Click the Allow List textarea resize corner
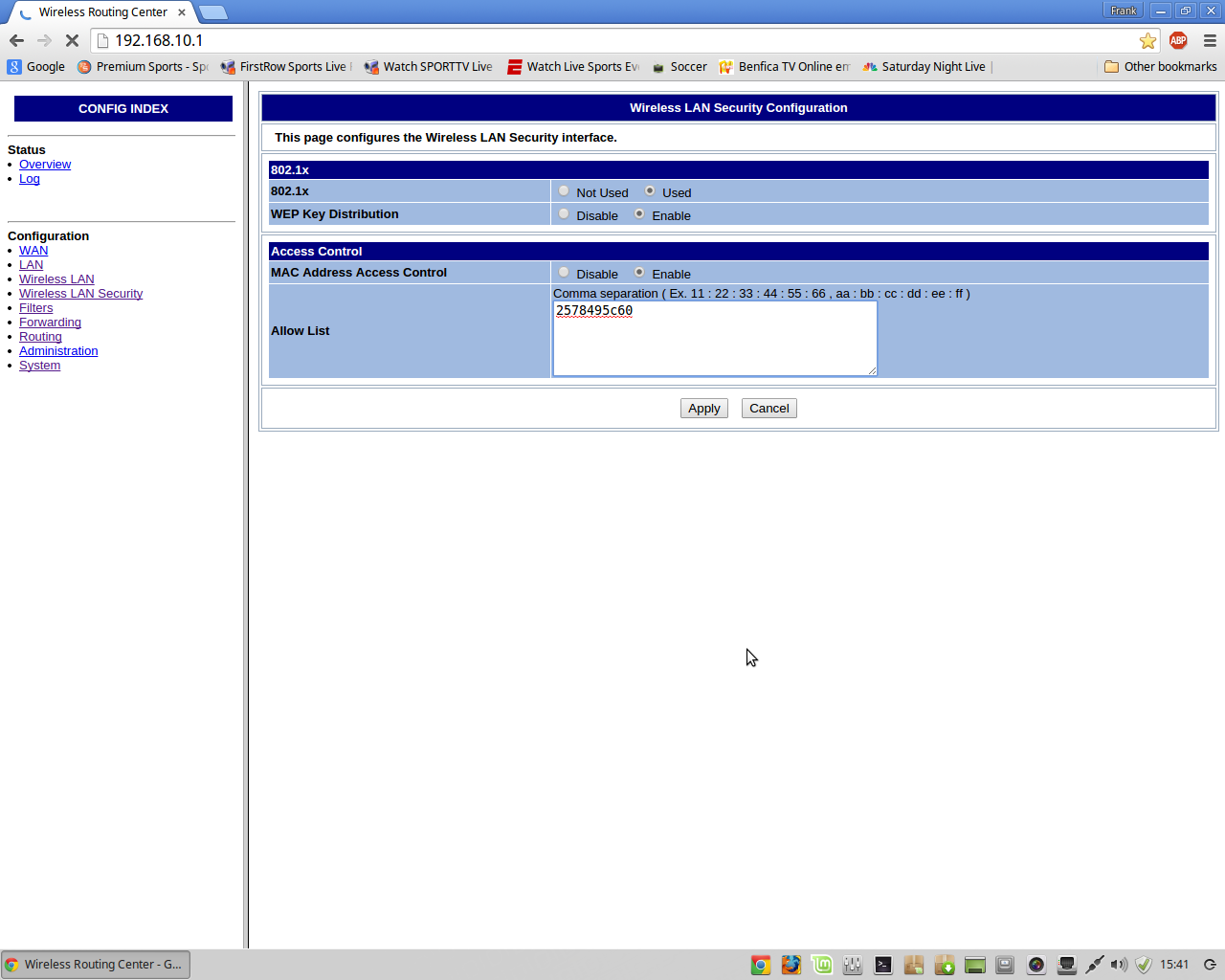 (872, 370)
